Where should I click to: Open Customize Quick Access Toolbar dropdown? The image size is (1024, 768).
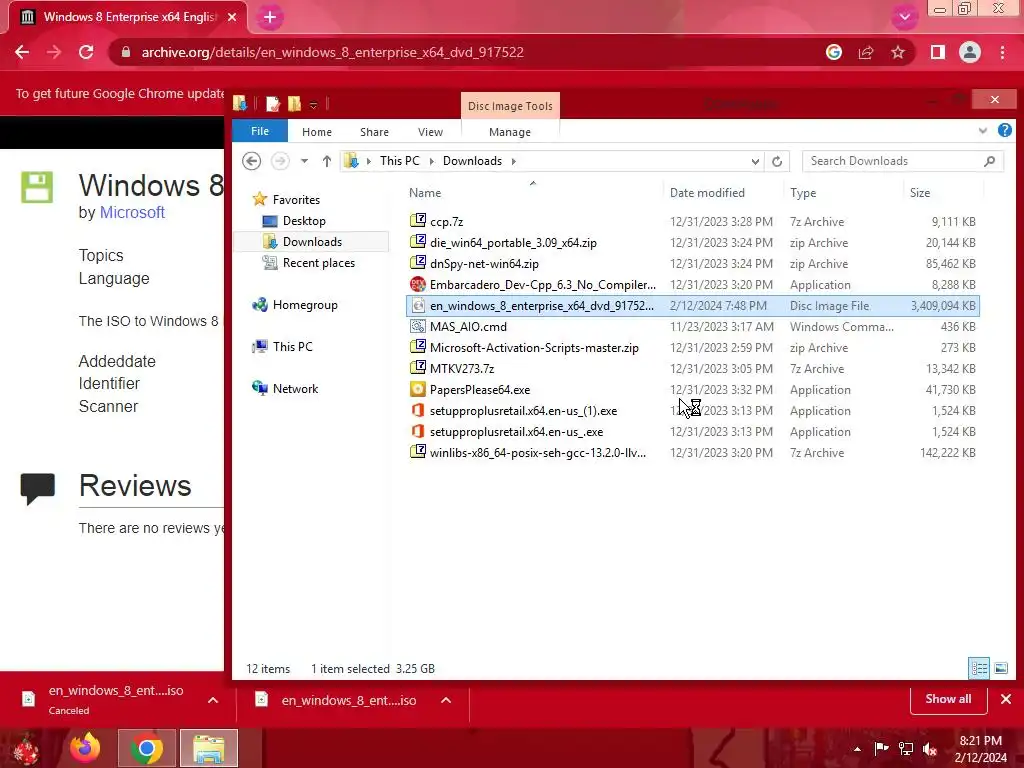313,104
